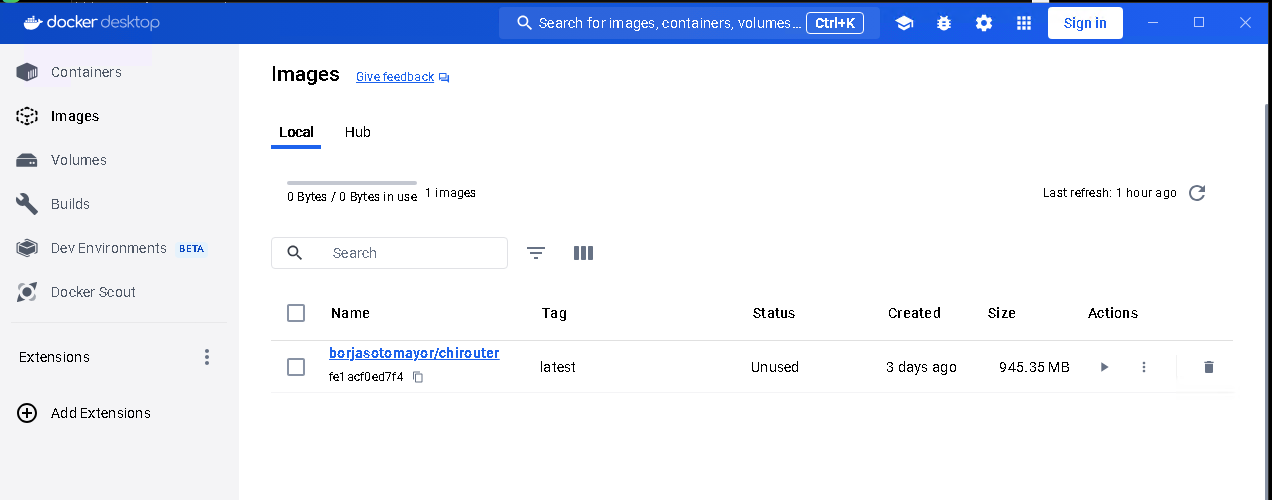Click the Containers cube icon

coord(27,72)
